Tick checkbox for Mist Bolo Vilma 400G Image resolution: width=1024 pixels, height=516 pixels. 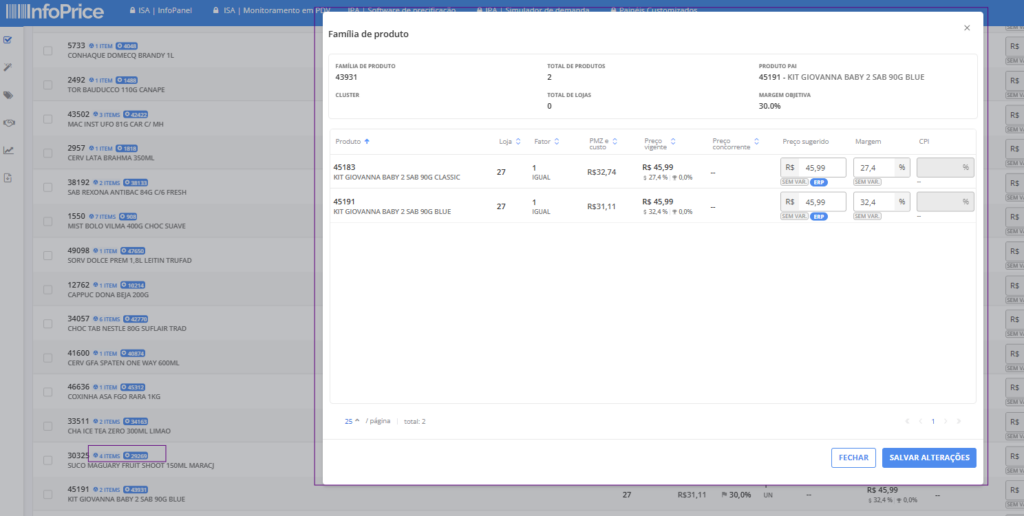pos(48,221)
